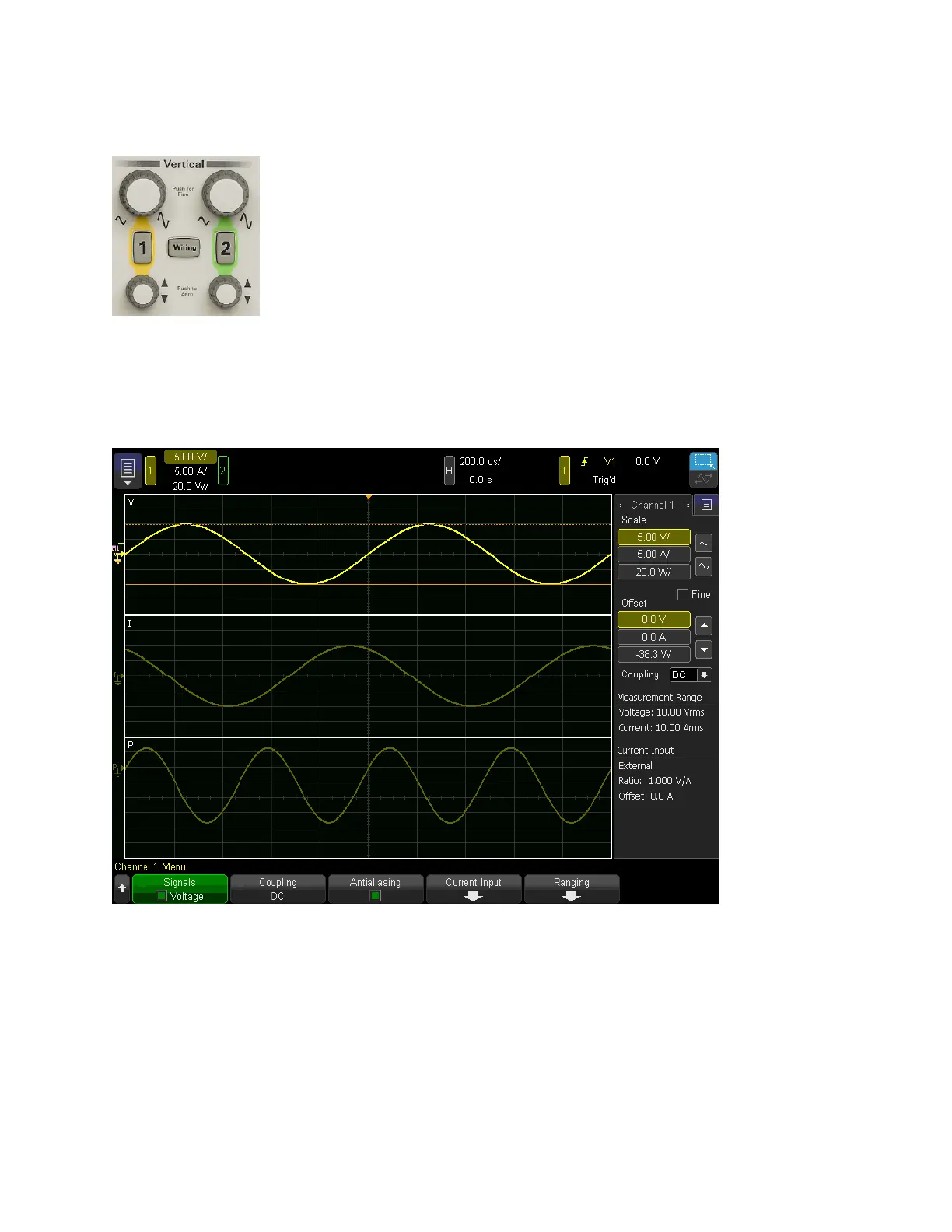This screenshot has width=952, height=1232.
Task: Click the Offset: 0.0 A current input text
Action: 646,796
